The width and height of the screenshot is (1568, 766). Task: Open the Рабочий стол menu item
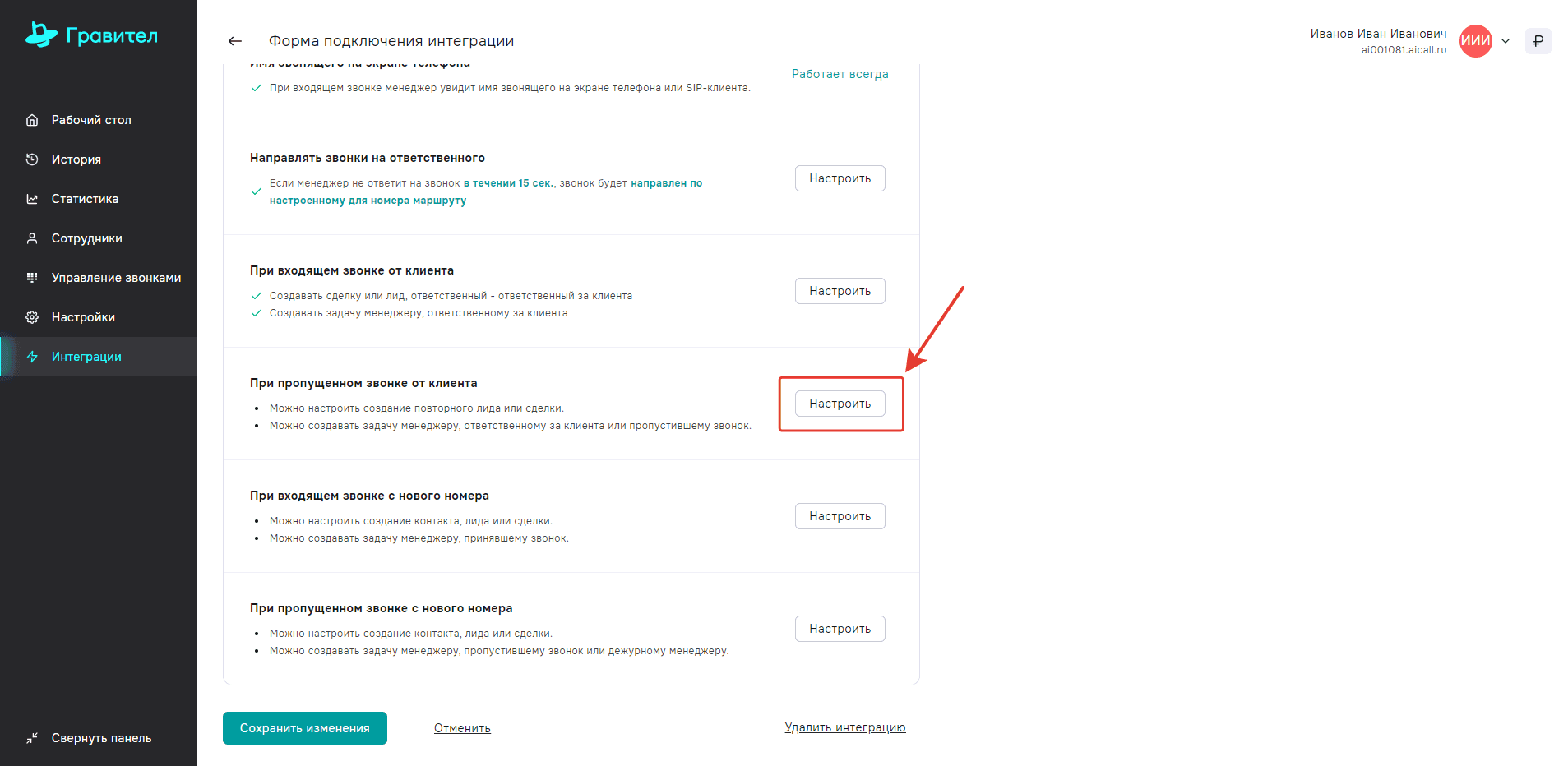click(x=91, y=120)
